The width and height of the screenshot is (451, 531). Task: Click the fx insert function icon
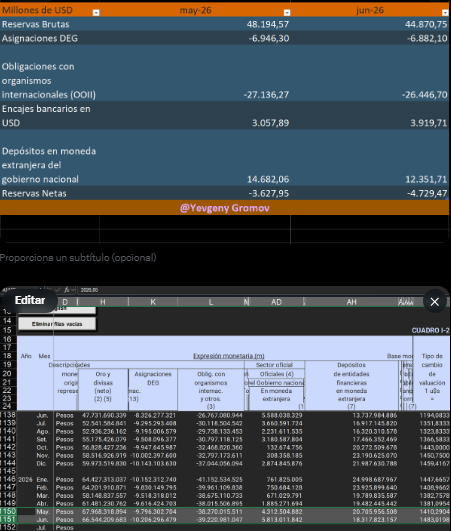tap(67, 290)
